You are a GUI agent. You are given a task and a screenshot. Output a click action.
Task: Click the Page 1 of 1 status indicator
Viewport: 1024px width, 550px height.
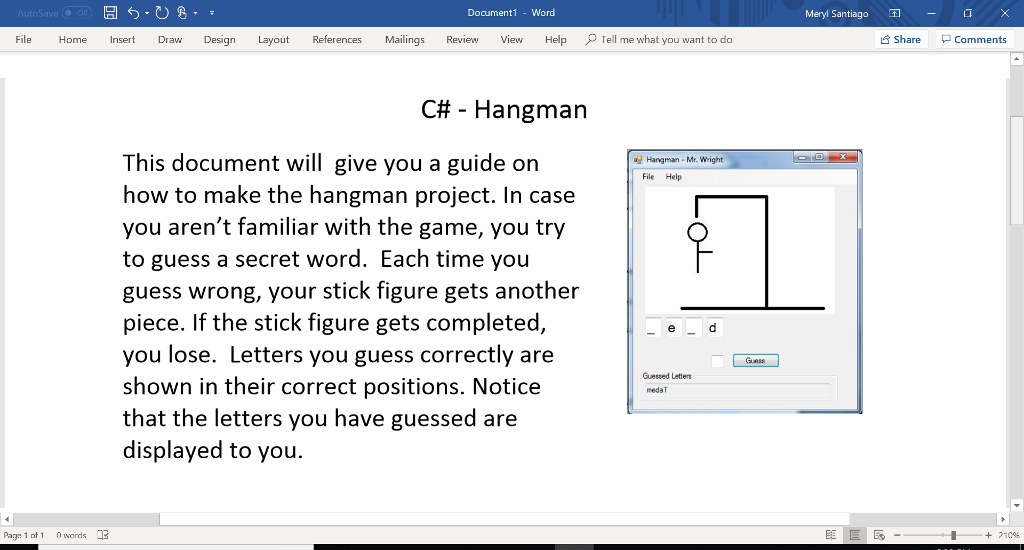tap(24, 535)
